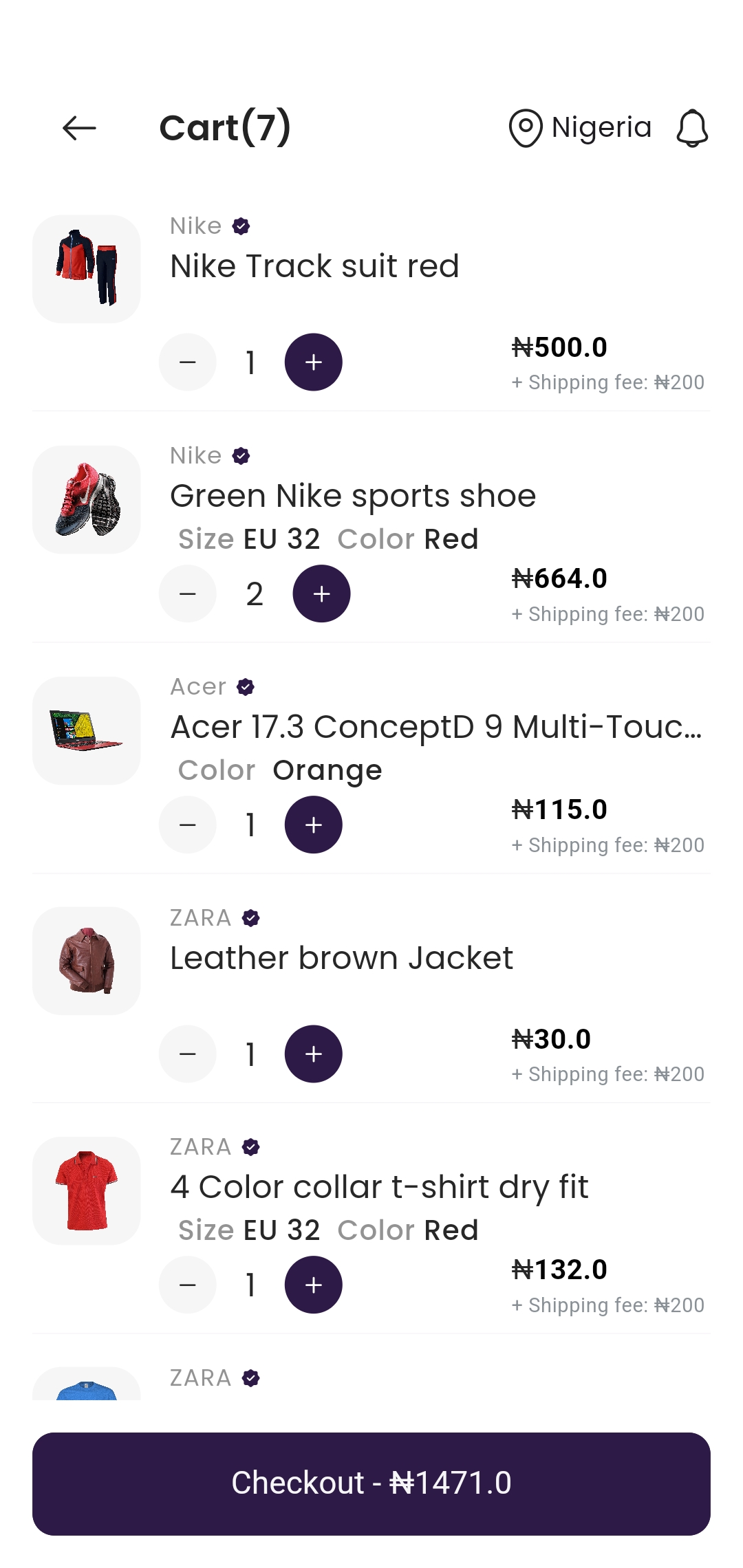This screenshot has width=743, height=1568.
Task: Change the Nigeria location setting
Action: [x=601, y=128]
